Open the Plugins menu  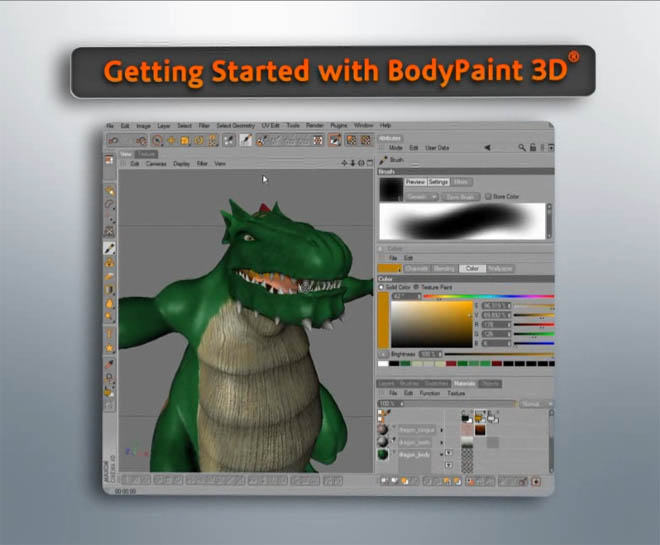[x=339, y=125]
